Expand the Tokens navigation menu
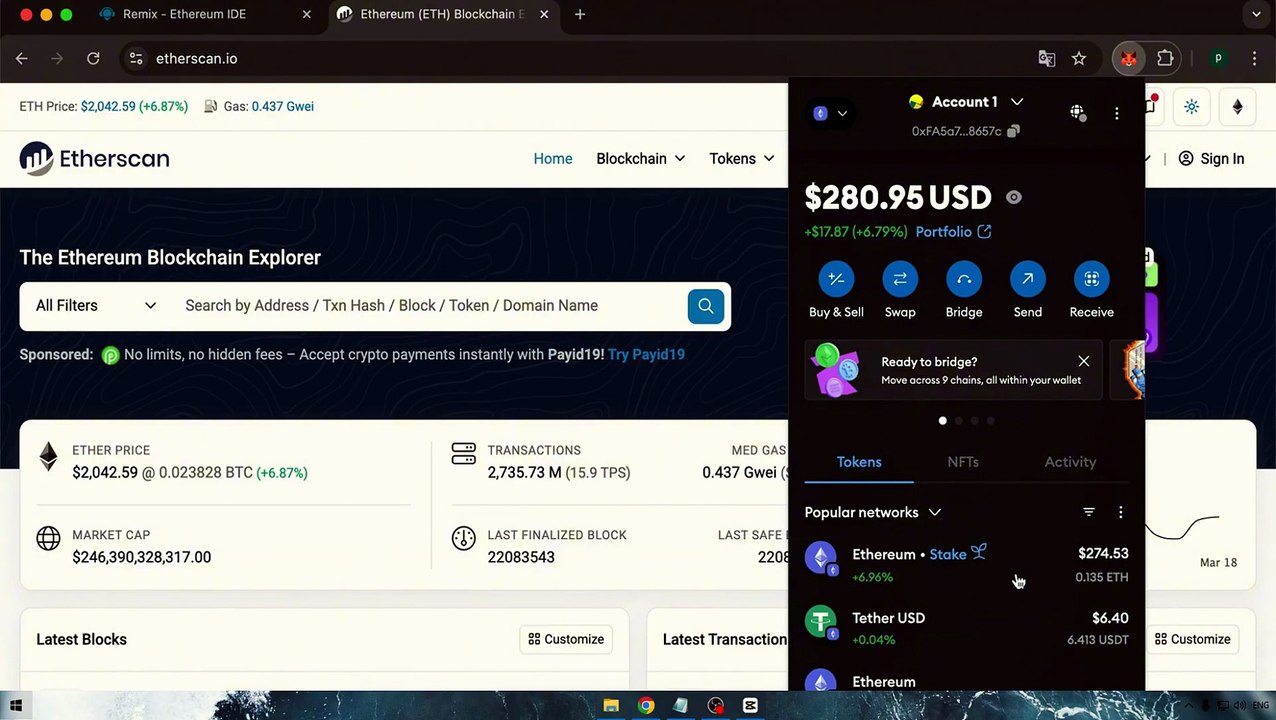The image size is (1276, 720). coord(741,158)
